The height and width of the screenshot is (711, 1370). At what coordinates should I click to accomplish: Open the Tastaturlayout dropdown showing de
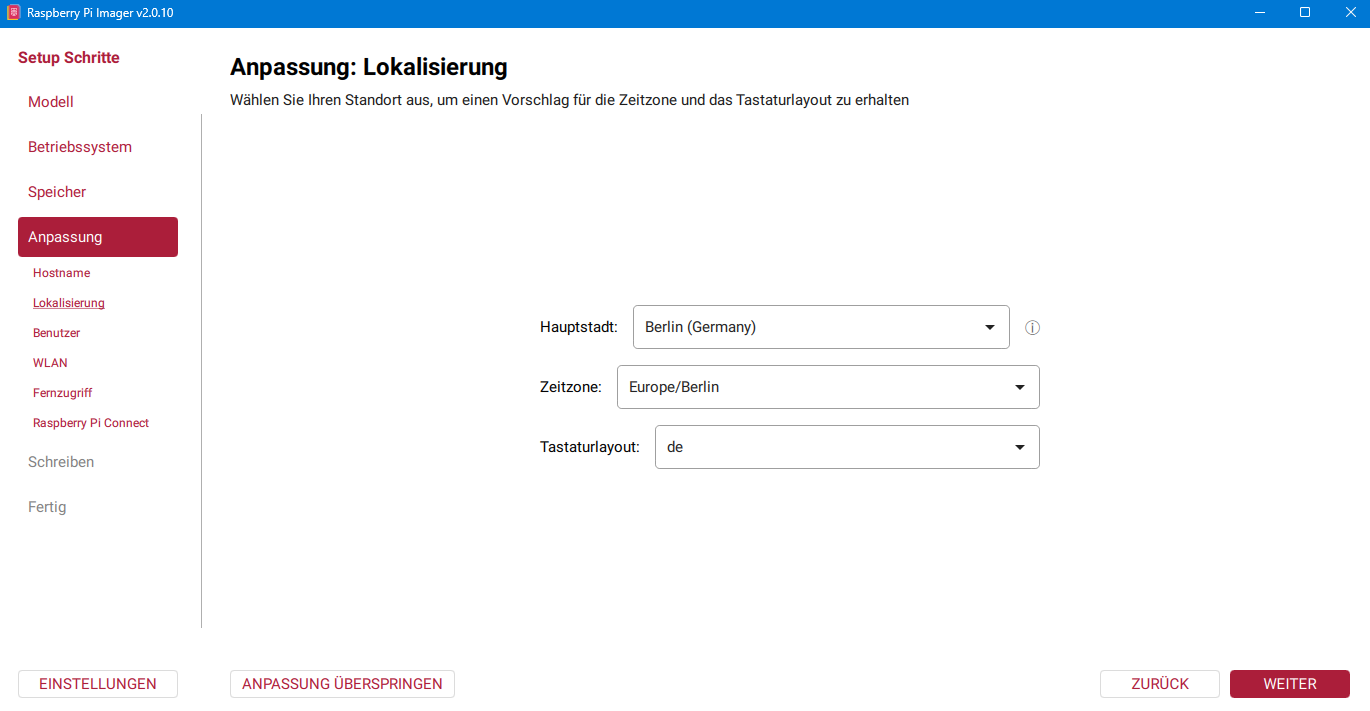pyautogui.click(x=847, y=447)
